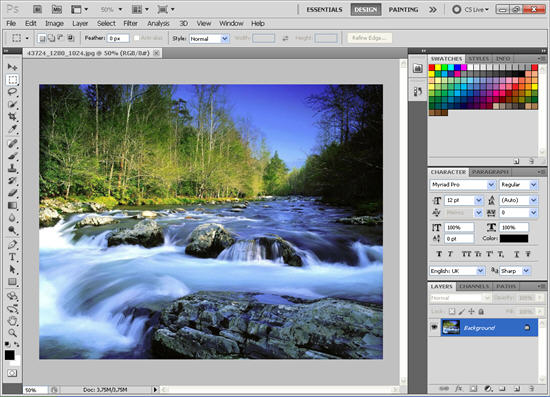Switch to the Painting workspace
Viewport: 550px width, 397px height.
(x=403, y=10)
